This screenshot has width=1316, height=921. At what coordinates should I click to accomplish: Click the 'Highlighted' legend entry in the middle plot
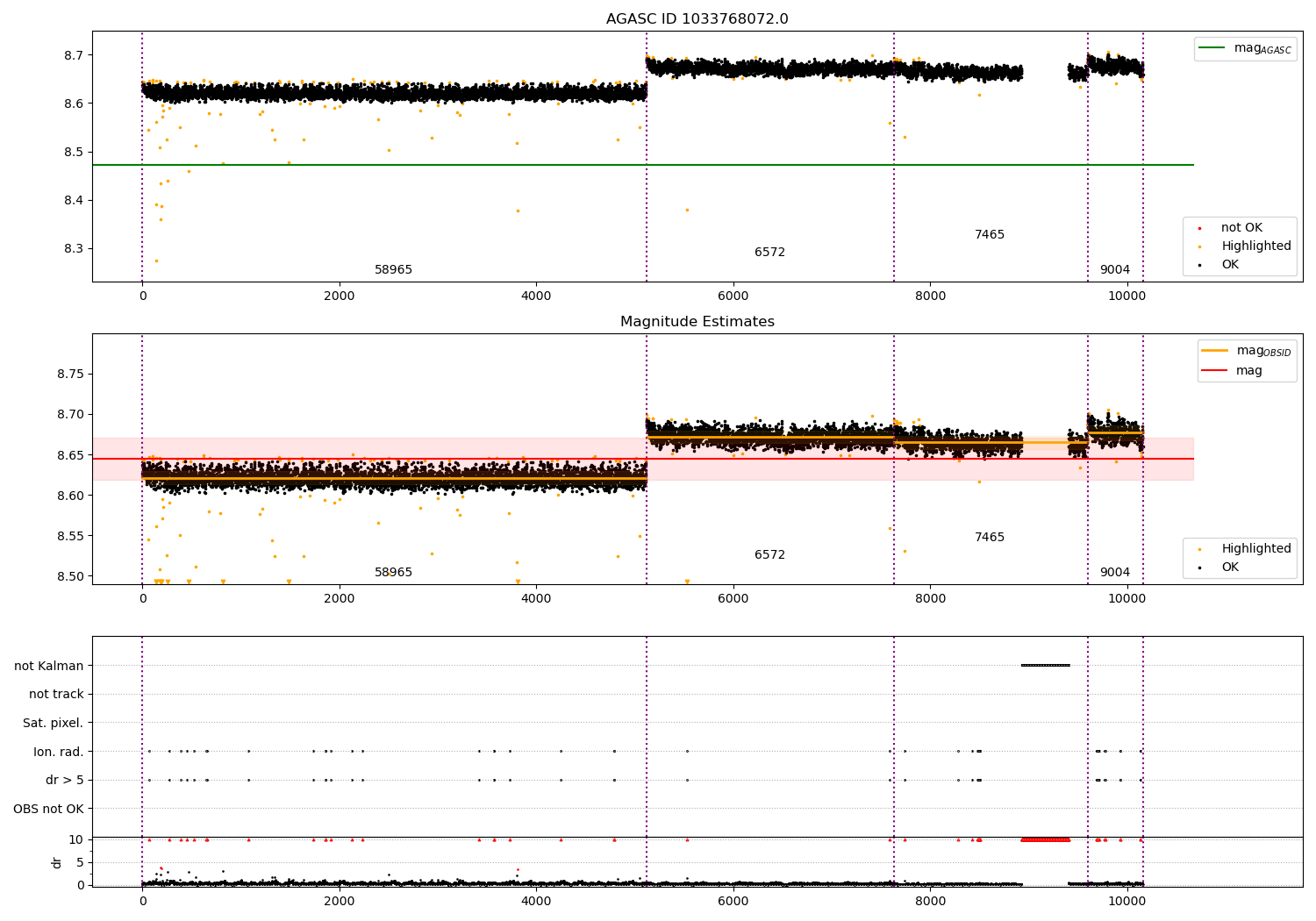click(1246, 549)
